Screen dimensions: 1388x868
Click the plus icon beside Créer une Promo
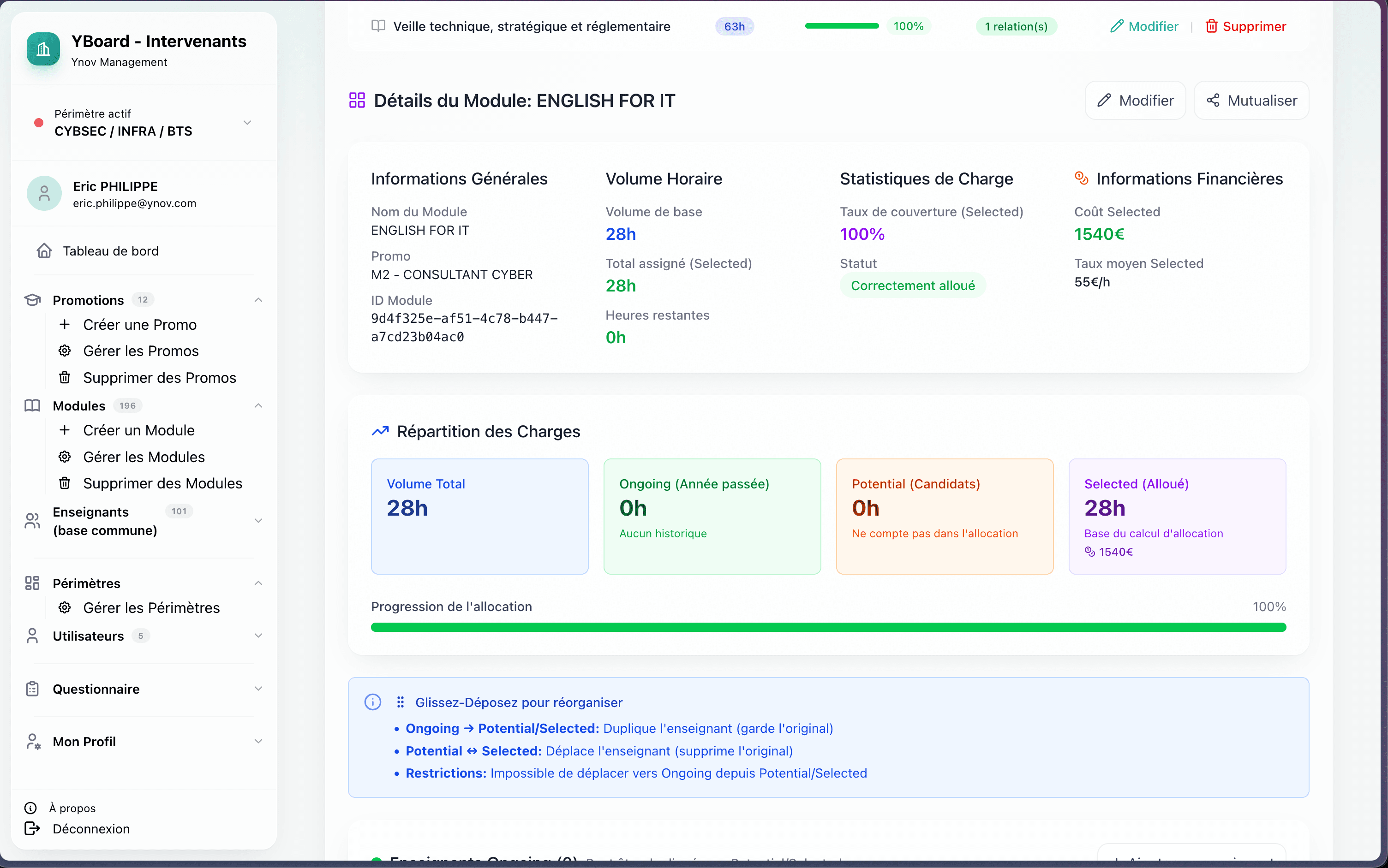point(65,324)
